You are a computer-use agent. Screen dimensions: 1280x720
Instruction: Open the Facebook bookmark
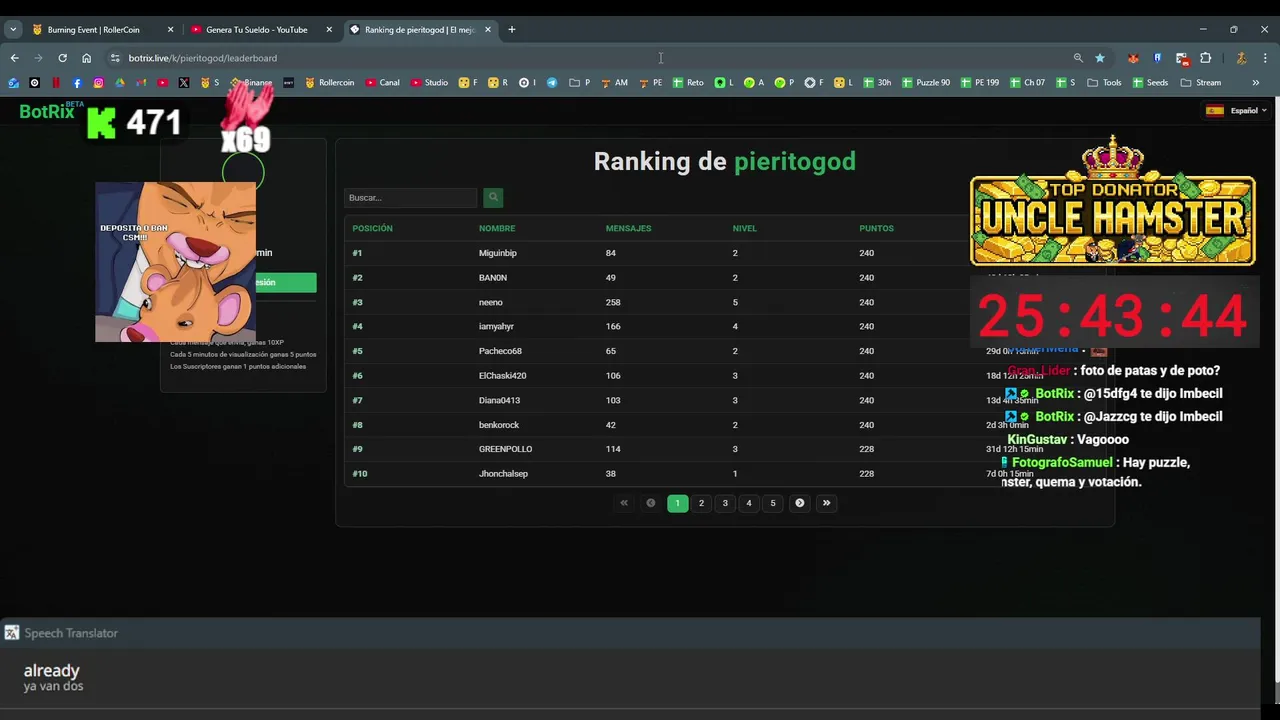77,83
